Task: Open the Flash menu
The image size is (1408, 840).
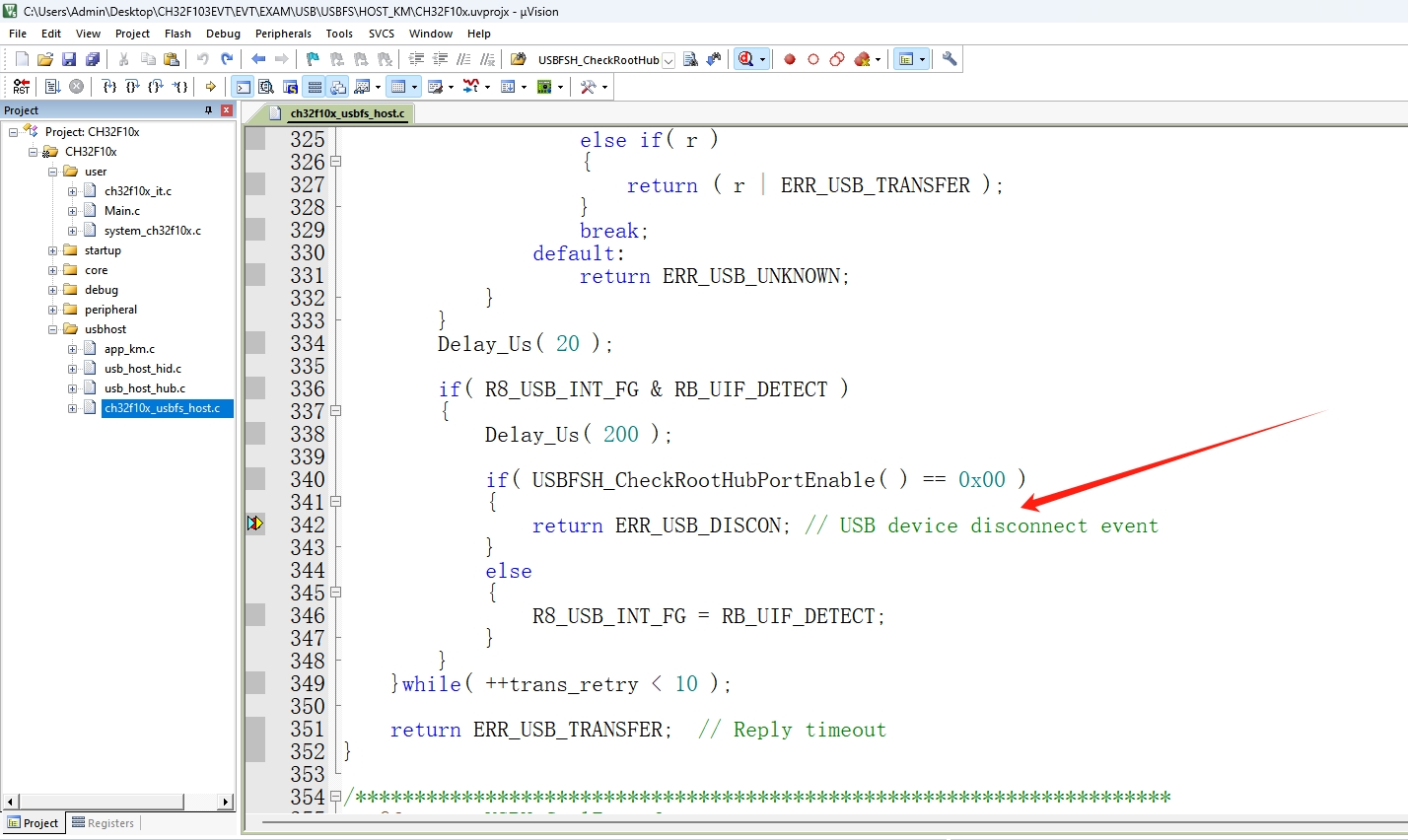Action: (x=177, y=34)
